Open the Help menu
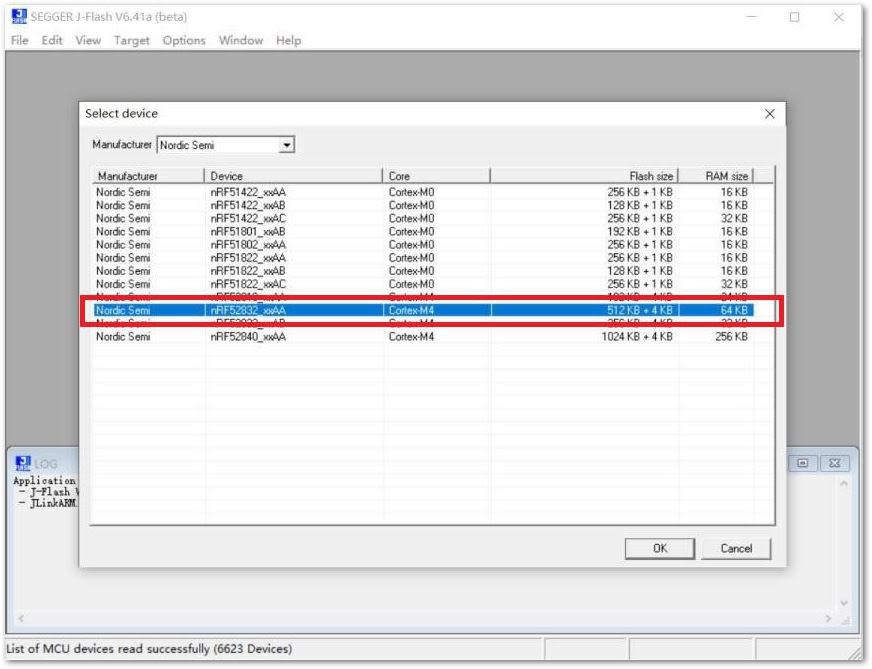 [289, 41]
